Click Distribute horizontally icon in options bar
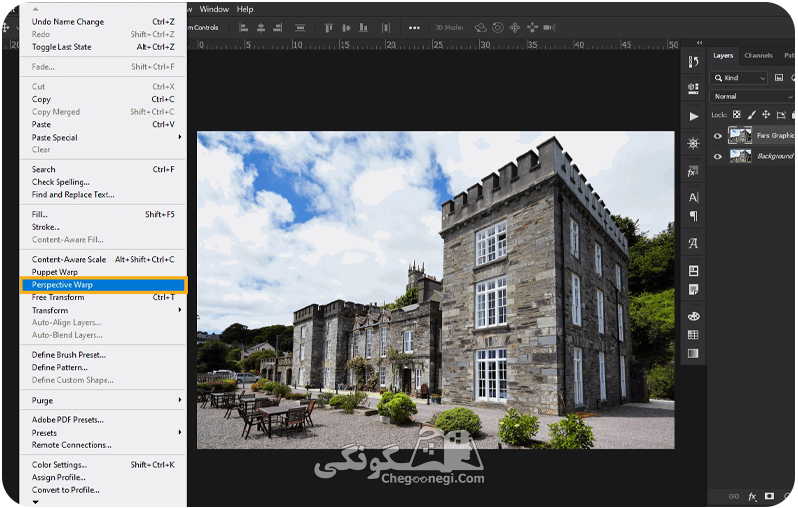 tap(386, 27)
